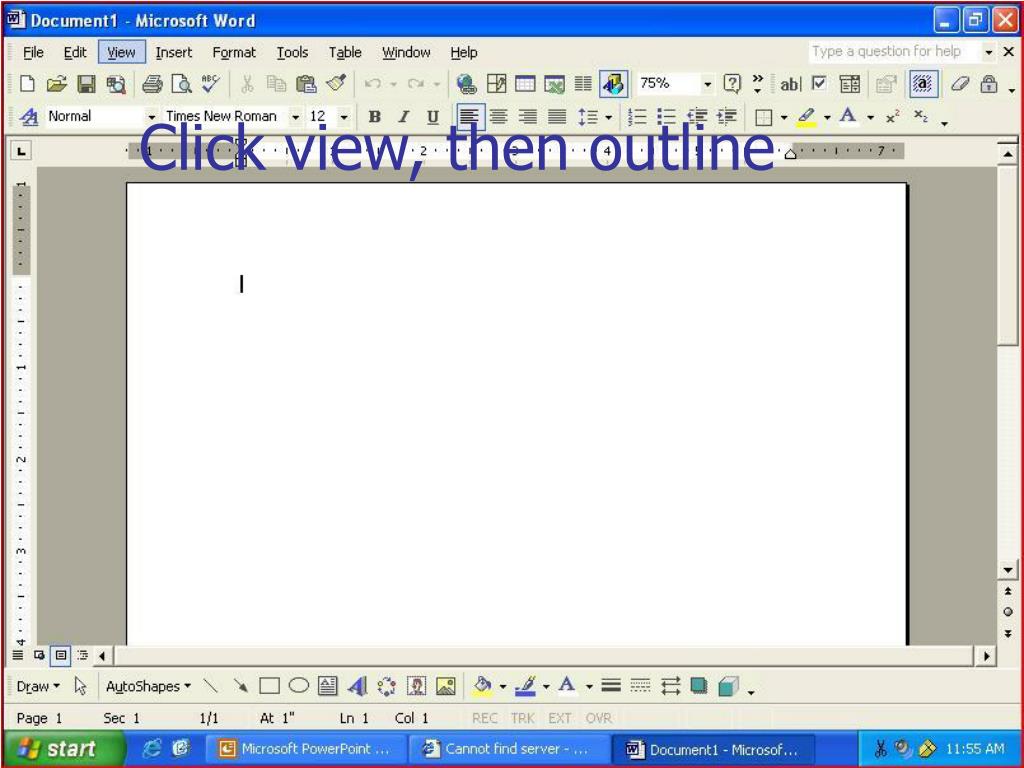
Task: Expand the Style dropdown showing Normal
Action: coord(152,118)
